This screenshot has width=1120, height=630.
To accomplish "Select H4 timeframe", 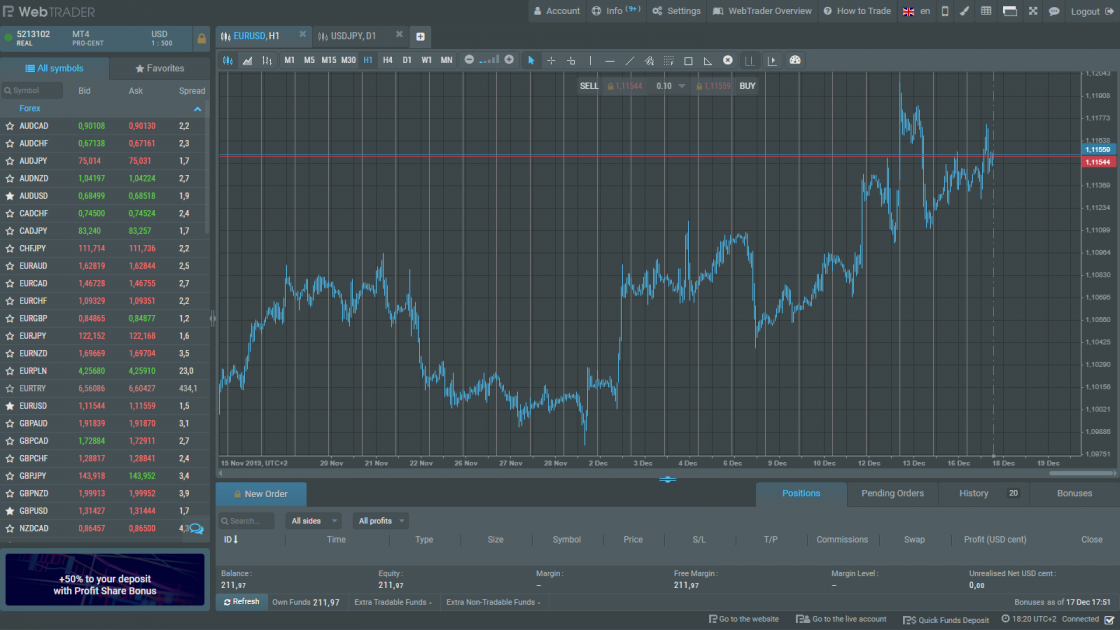I will 387,60.
